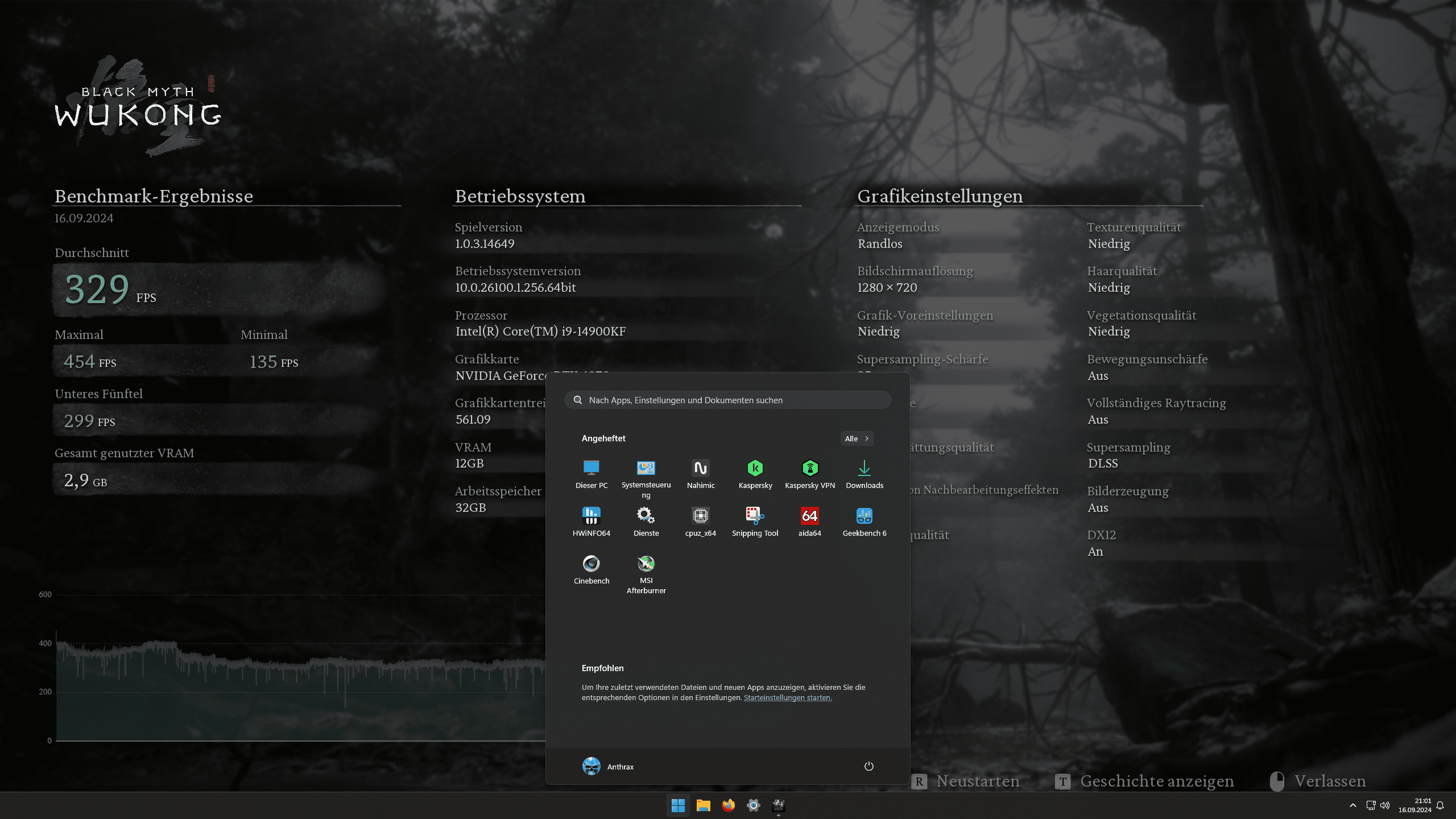1456x819 pixels.
Task: Click 10.0.26100.1.256.64bit OS version text
Action: pyautogui.click(x=516, y=288)
